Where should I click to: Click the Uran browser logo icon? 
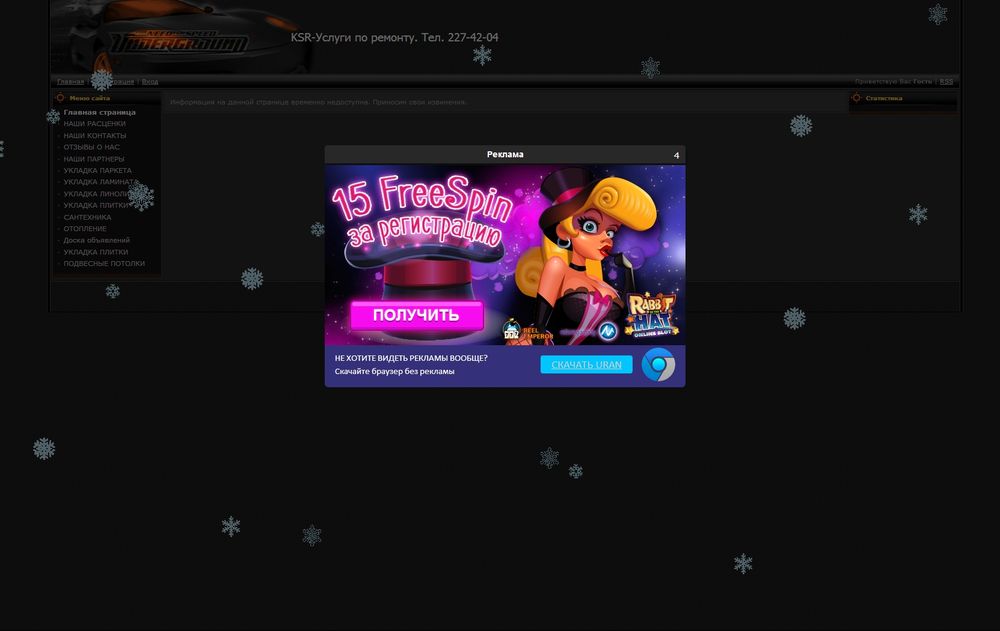click(658, 365)
